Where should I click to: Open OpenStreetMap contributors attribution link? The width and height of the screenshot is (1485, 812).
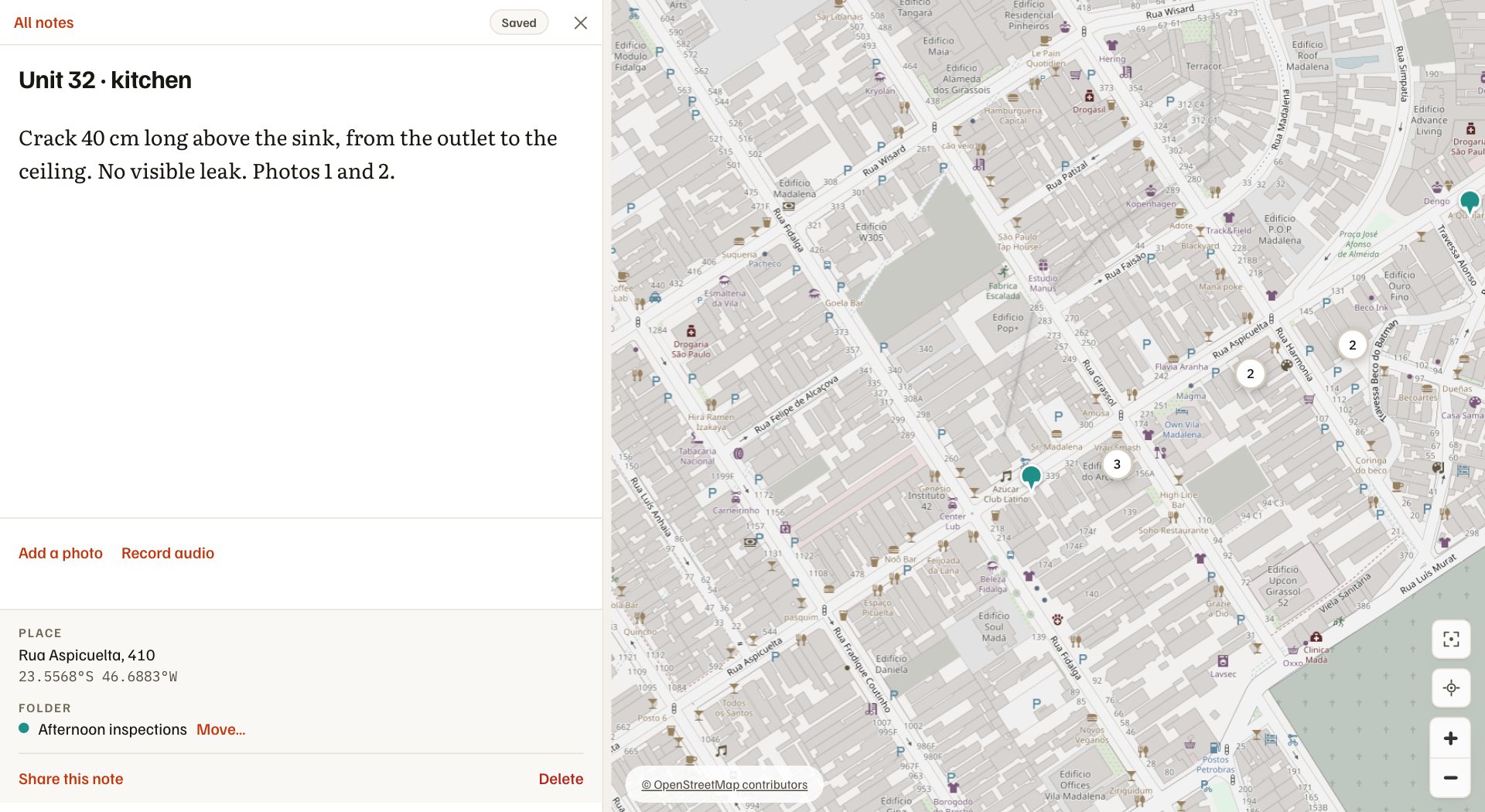[725, 785]
